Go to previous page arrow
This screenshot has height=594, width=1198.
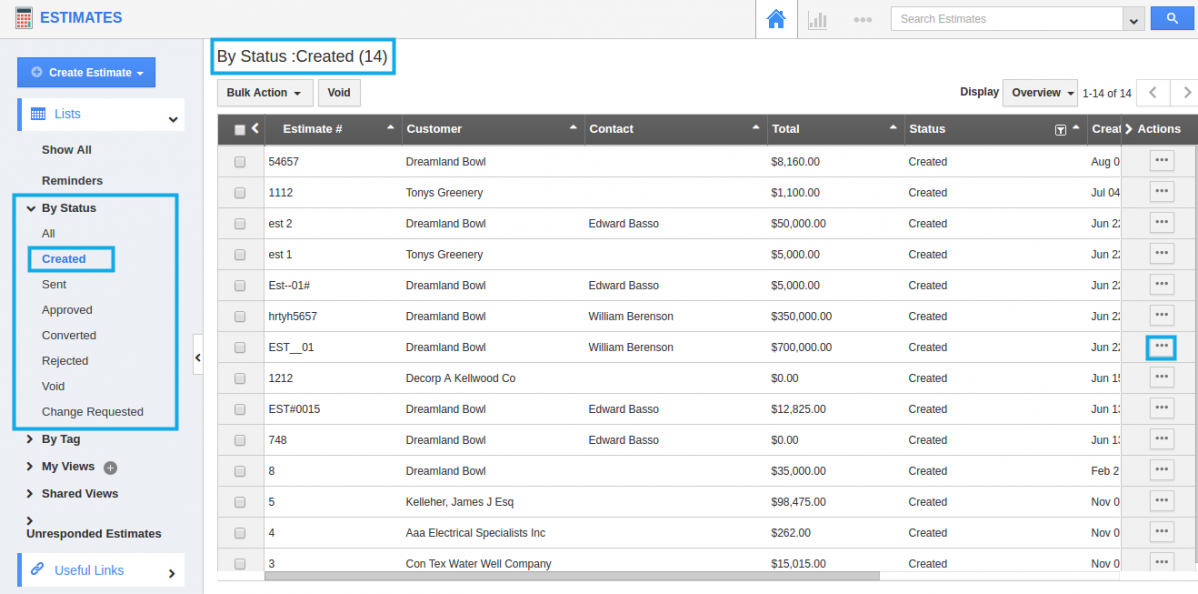pos(1153,93)
